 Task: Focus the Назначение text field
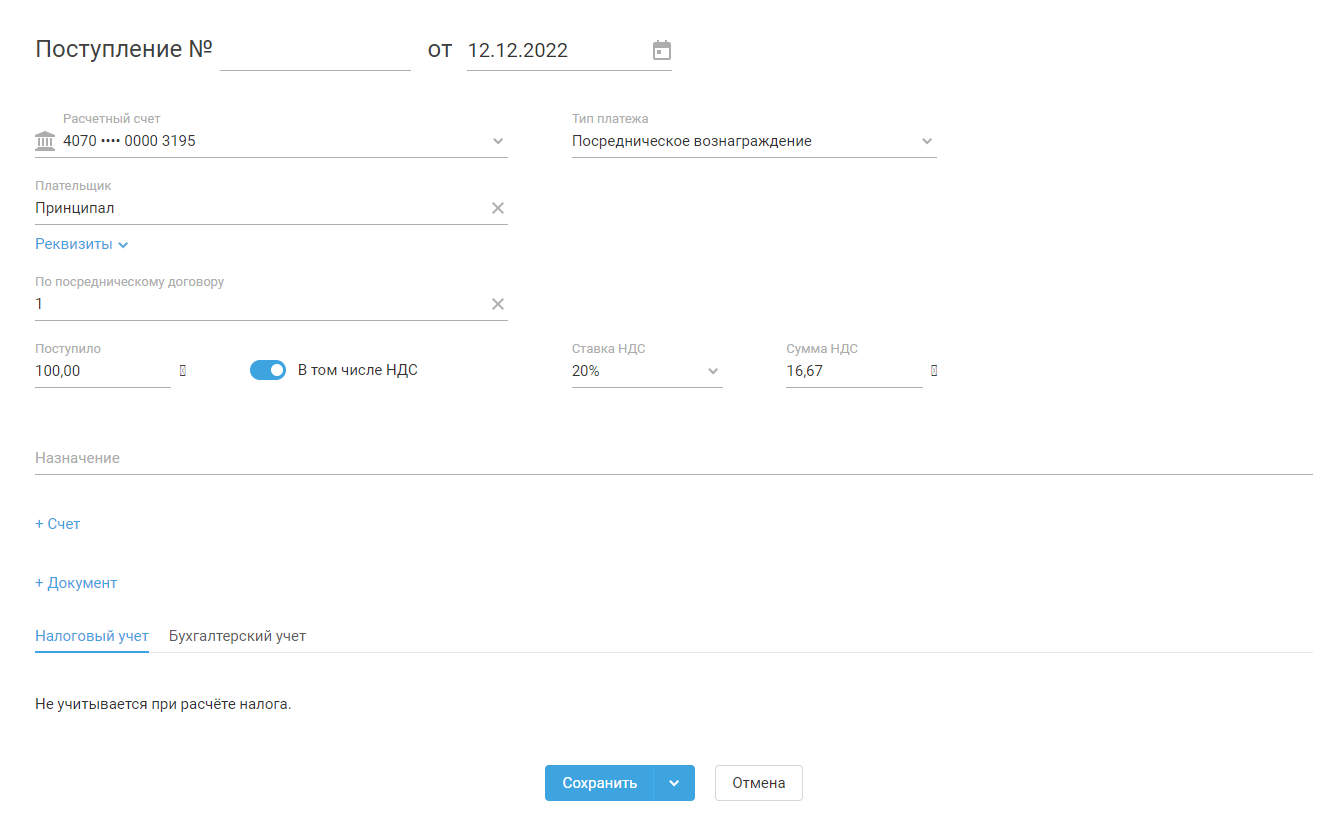(674, 458)
